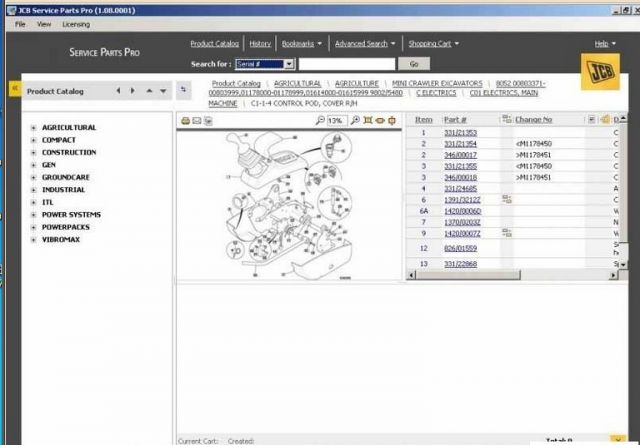Move down in catalog hierarchy arrow
This screenshot has width=640, height=445.
click(x=163, y=91)
